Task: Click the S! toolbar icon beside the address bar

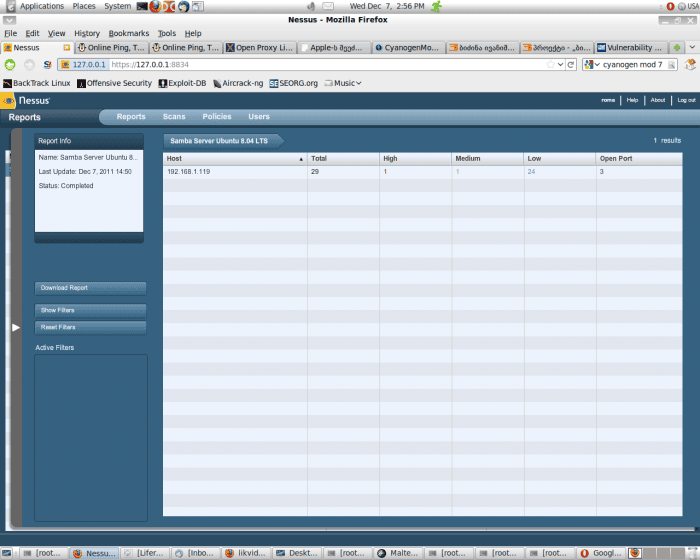Action: (x=47, y=65)
